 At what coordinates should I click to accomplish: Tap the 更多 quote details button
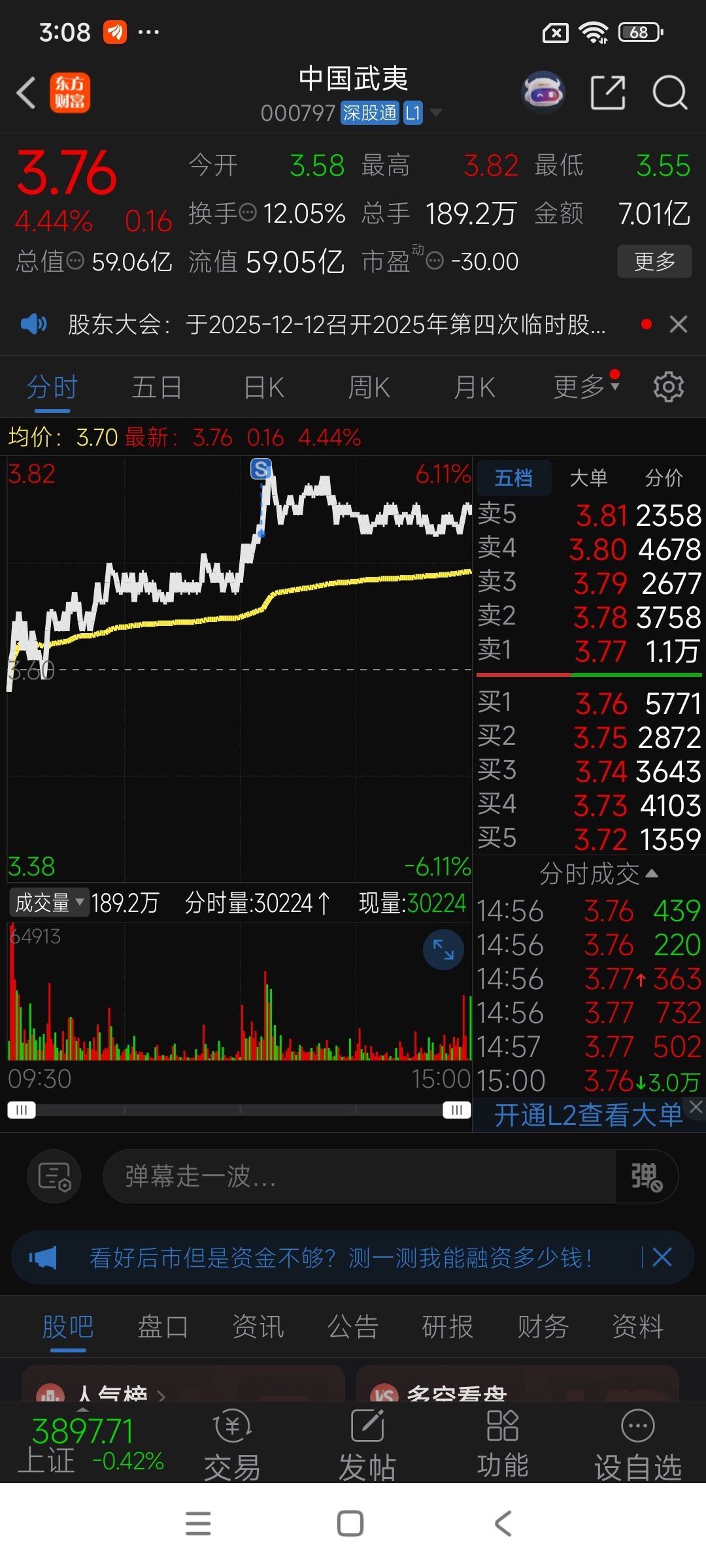pyautogui.click(x=654, y=261)
